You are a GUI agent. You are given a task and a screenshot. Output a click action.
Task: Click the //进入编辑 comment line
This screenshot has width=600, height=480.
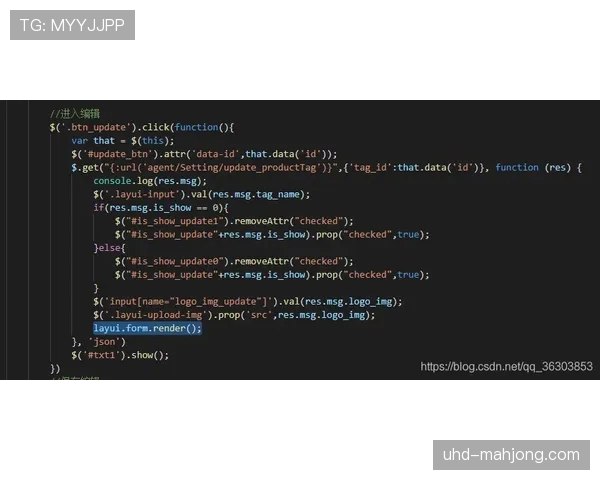[x=75, y=113]
